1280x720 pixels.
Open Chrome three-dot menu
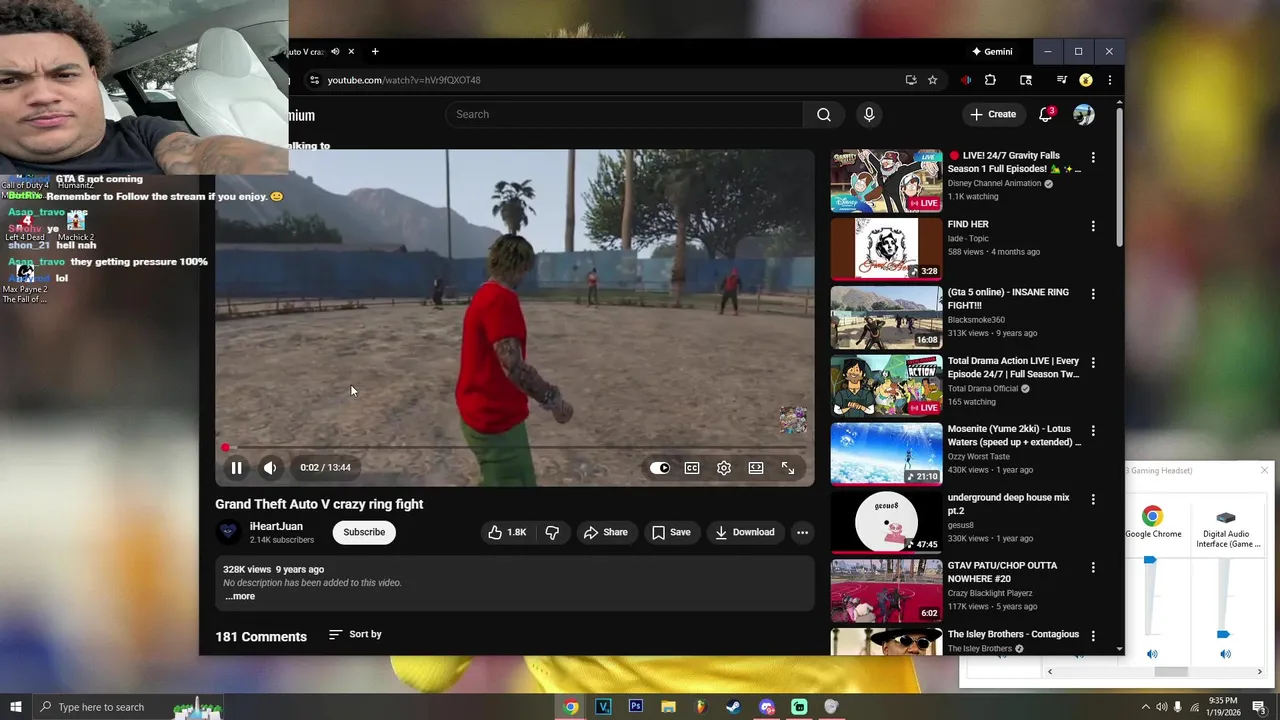[x=1109, y=80]
